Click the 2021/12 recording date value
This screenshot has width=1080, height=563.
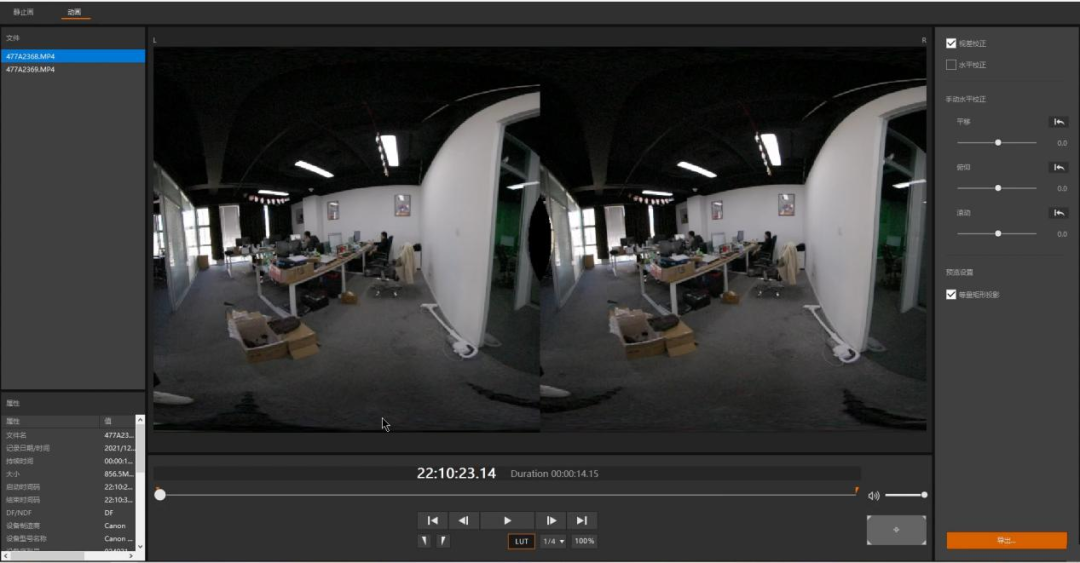[118, 448]
